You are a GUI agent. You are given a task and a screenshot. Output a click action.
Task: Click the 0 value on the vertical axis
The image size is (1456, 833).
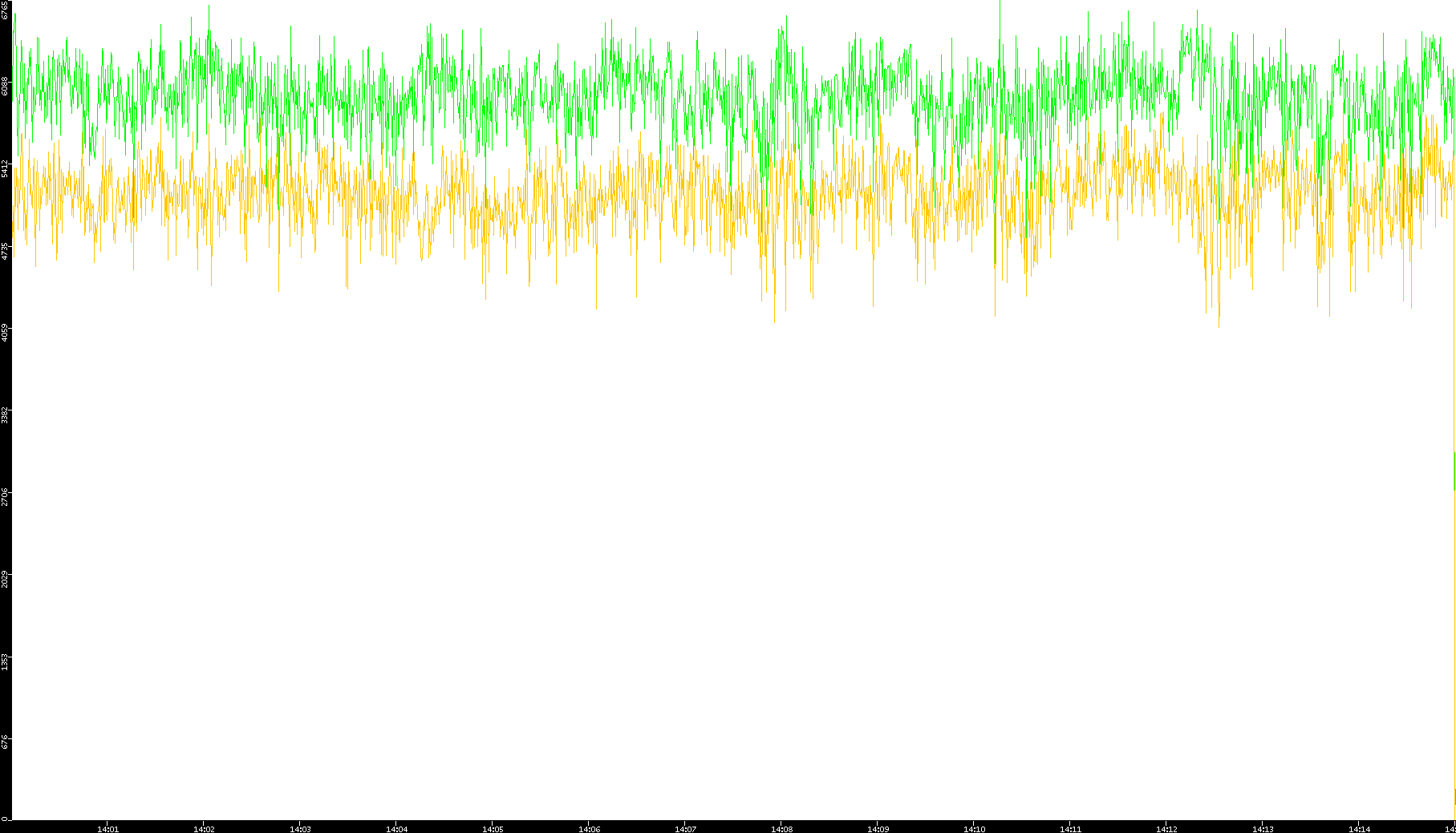click(x=5, y=819)
